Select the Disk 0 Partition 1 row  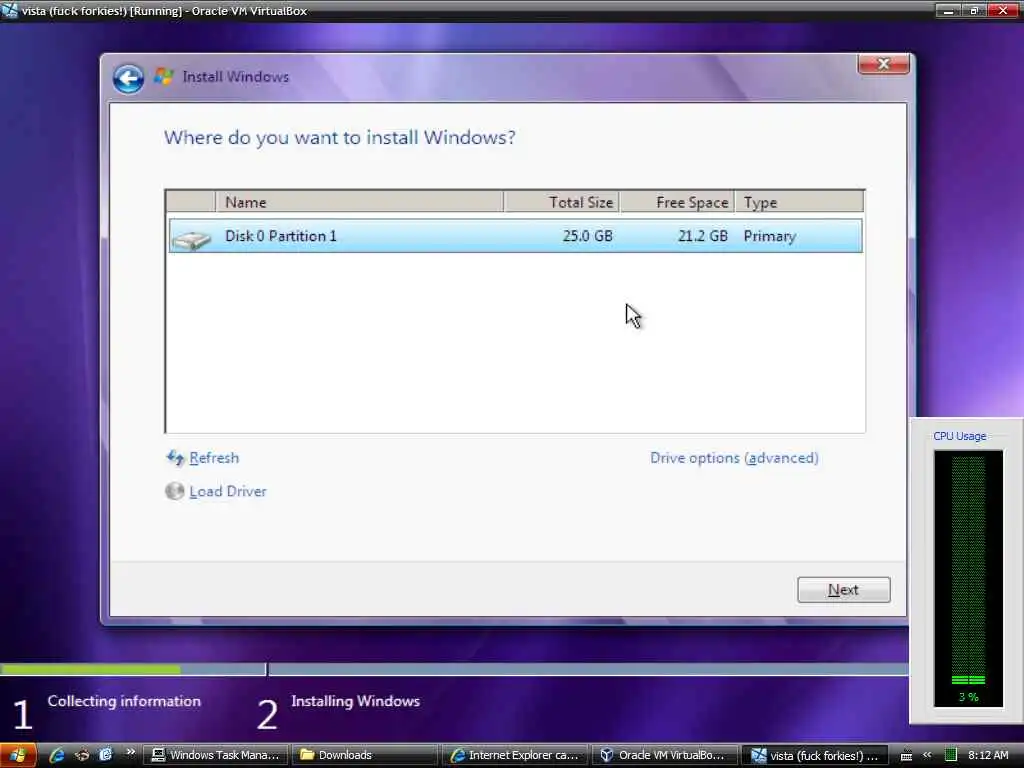515,236
